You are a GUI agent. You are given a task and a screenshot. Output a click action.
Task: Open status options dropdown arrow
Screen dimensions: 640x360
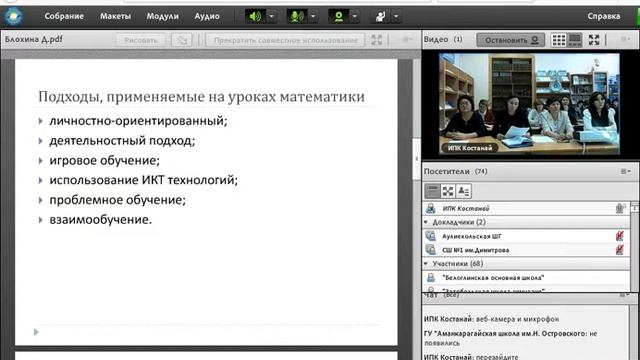click(396, 16)
